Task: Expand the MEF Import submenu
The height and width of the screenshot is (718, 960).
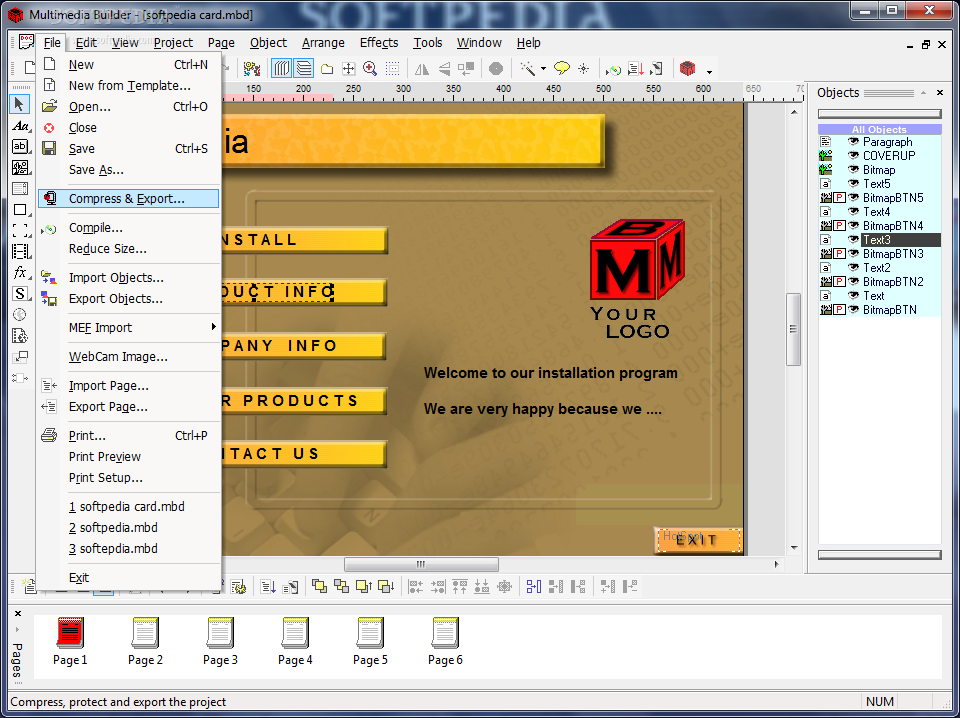Action: (x=130, y=327)
